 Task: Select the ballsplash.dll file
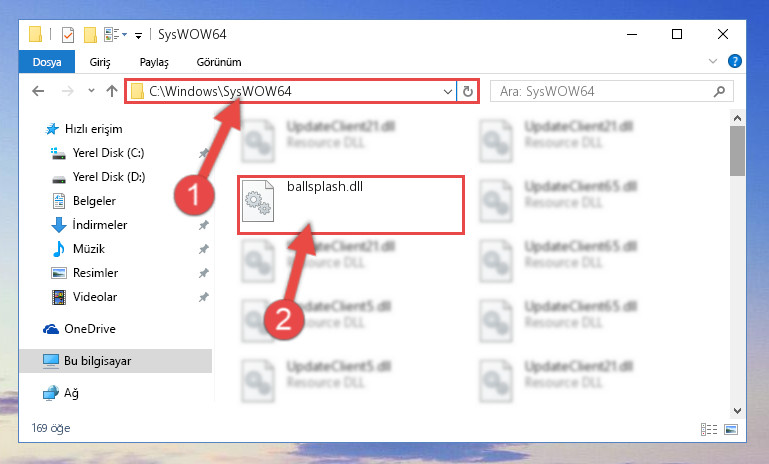(x=350, y=205)
